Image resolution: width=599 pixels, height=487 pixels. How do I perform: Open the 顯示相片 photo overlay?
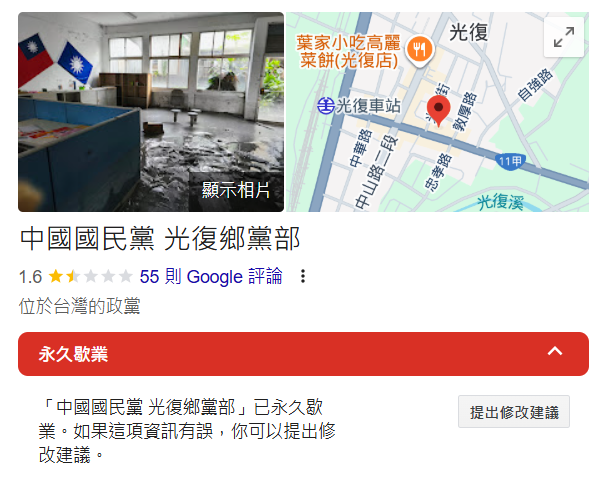coord(236,190)
